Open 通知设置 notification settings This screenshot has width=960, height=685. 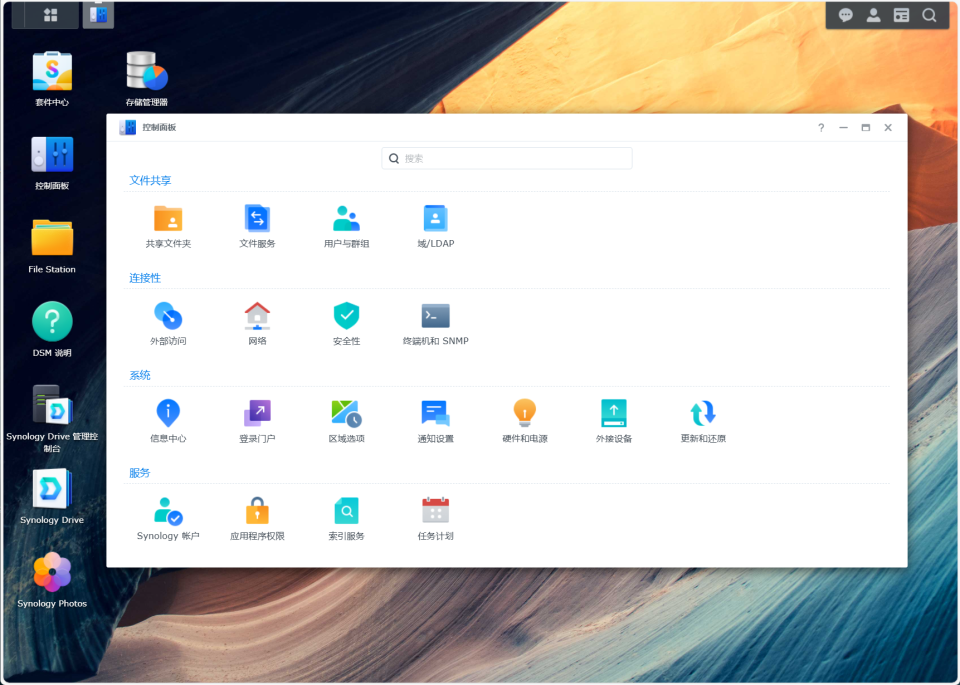point(435,420)
